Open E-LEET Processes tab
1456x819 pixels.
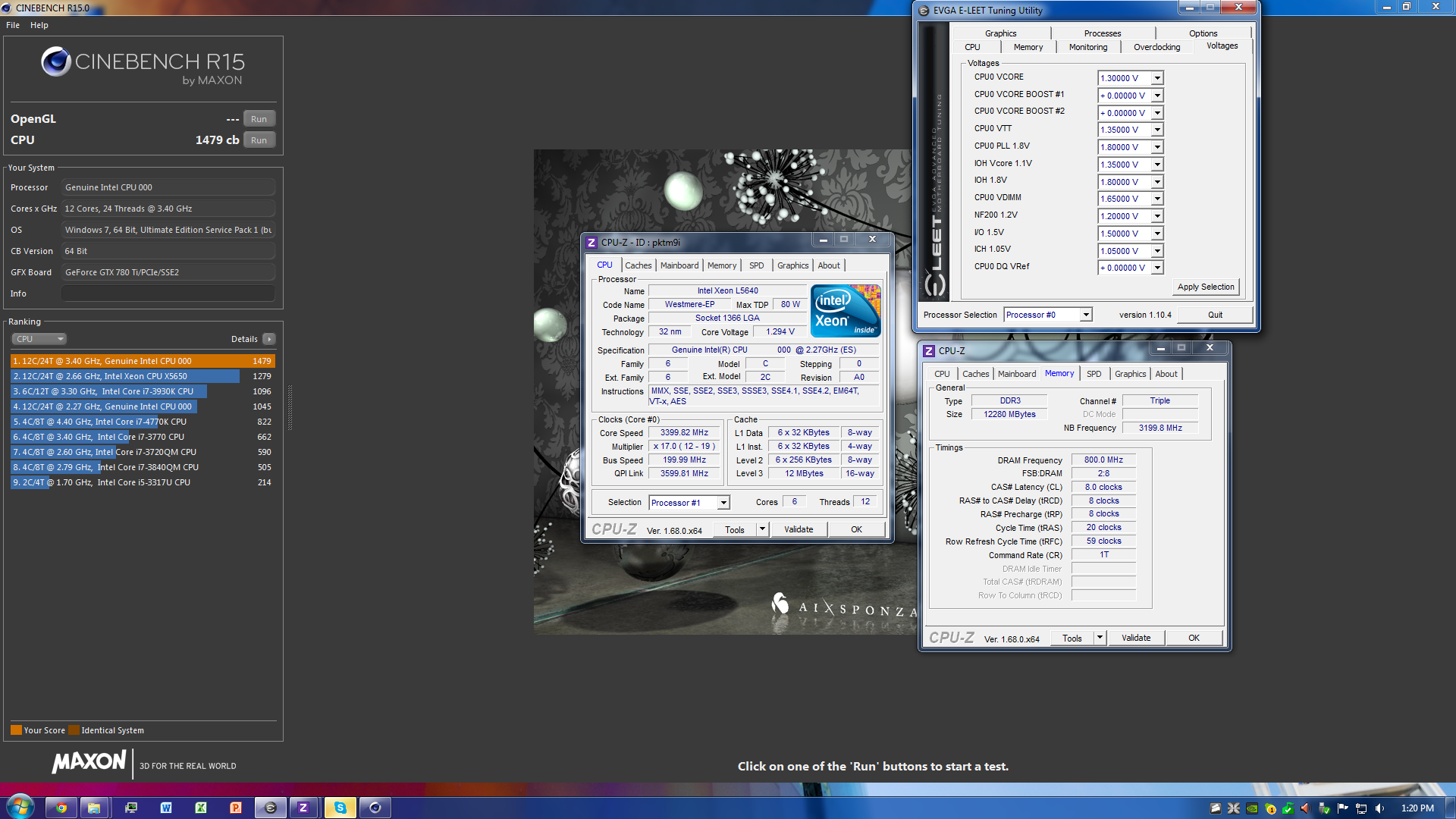(1103, 33)
